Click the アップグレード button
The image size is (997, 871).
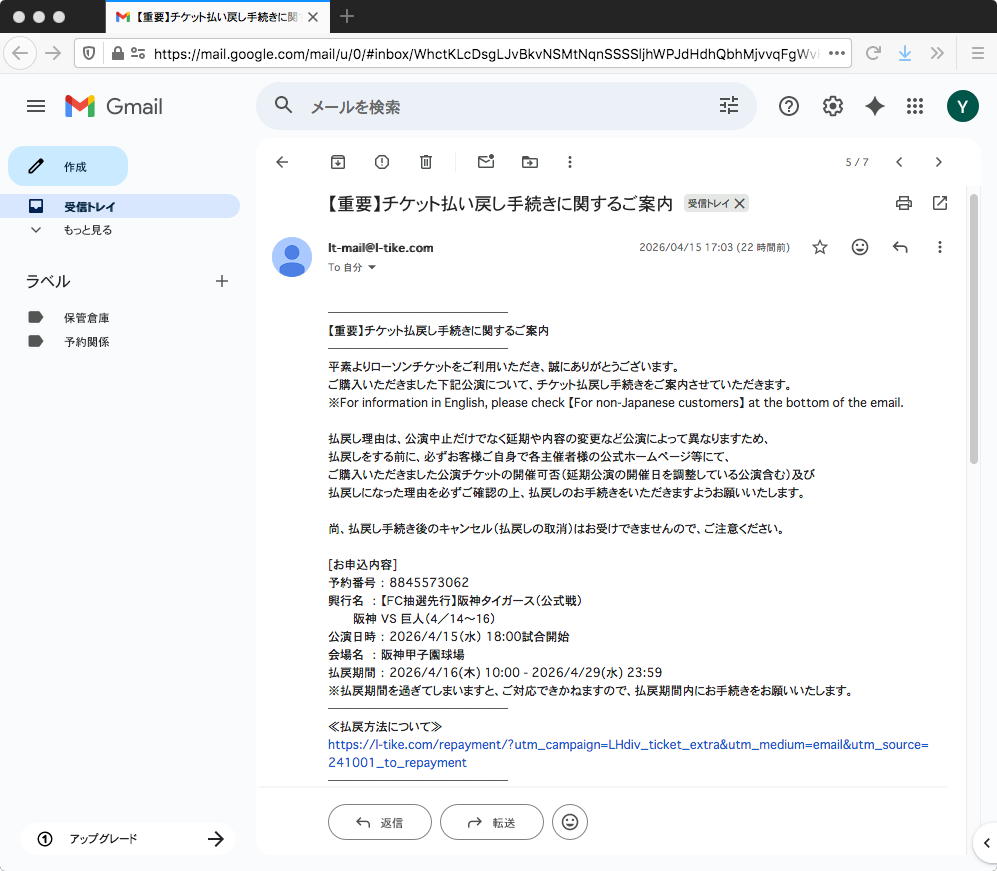128,839
